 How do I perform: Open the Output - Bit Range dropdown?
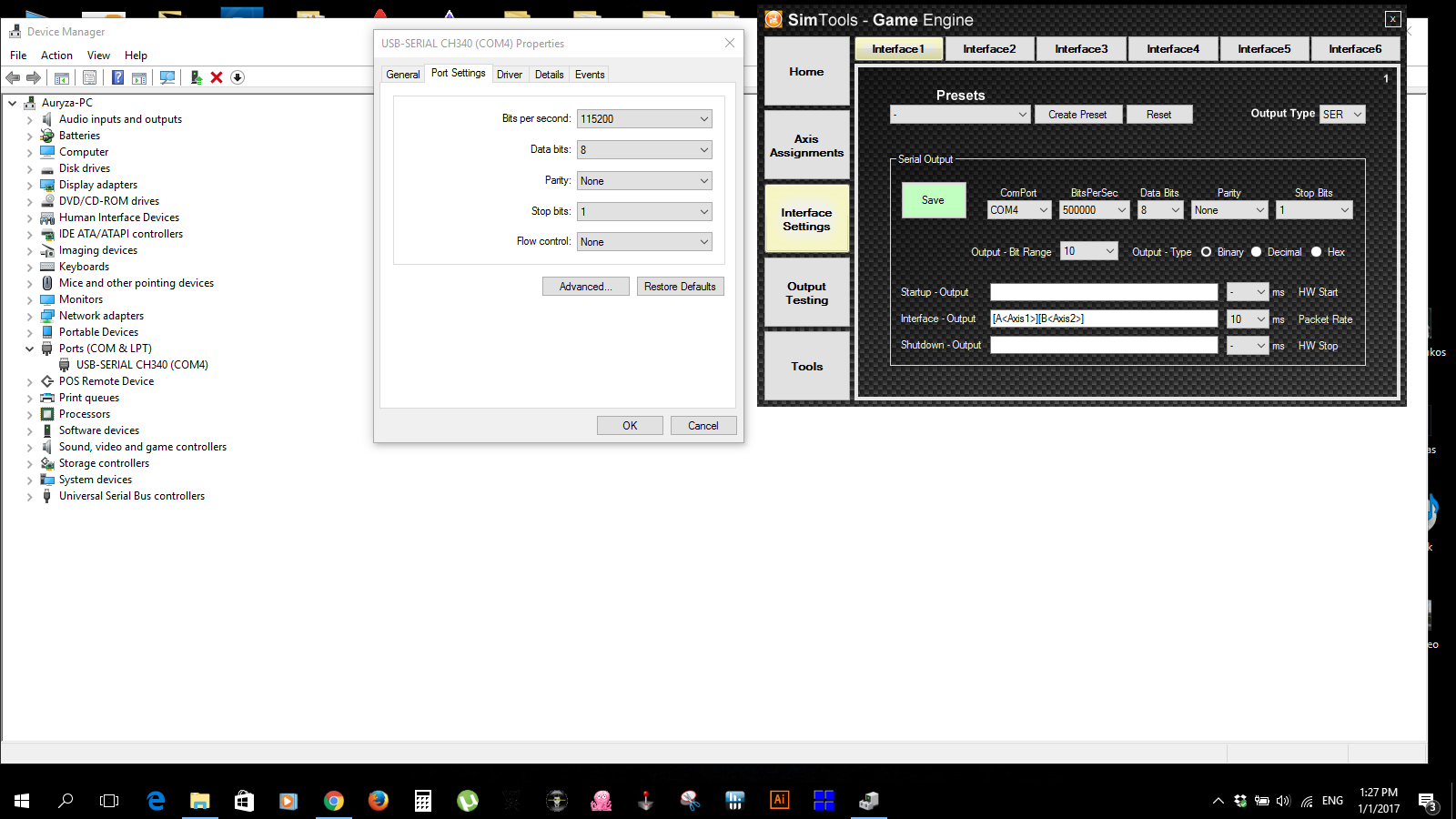coord(1089,251)
